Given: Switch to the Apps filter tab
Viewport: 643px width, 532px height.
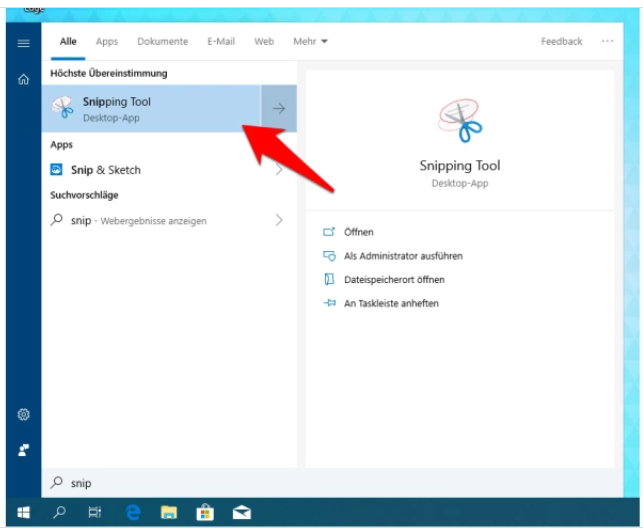Looking at the screenshot, I should point(107,41).
